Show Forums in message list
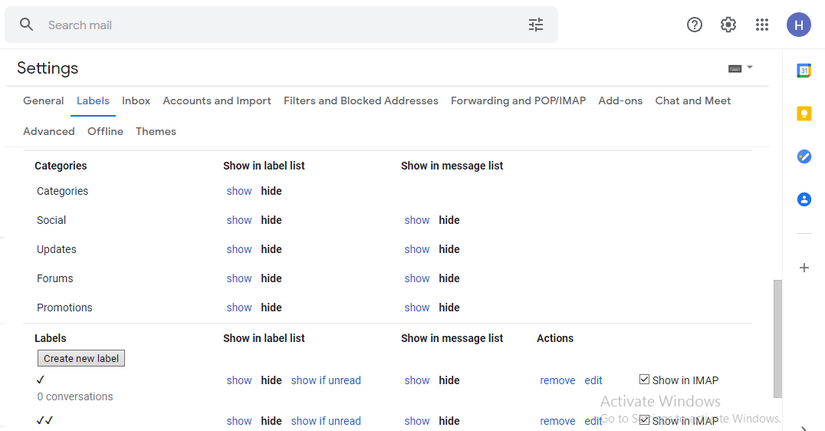825x431 pixels. click(417, 278)
